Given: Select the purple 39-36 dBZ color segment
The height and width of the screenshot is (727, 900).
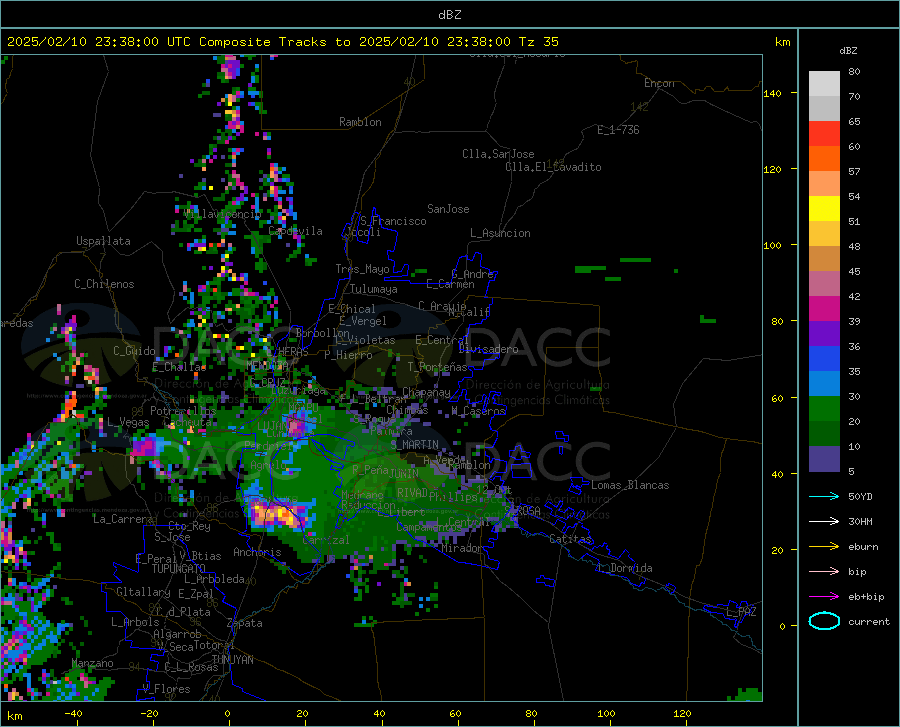Looking at the screenshot, I should coord(824,334).
